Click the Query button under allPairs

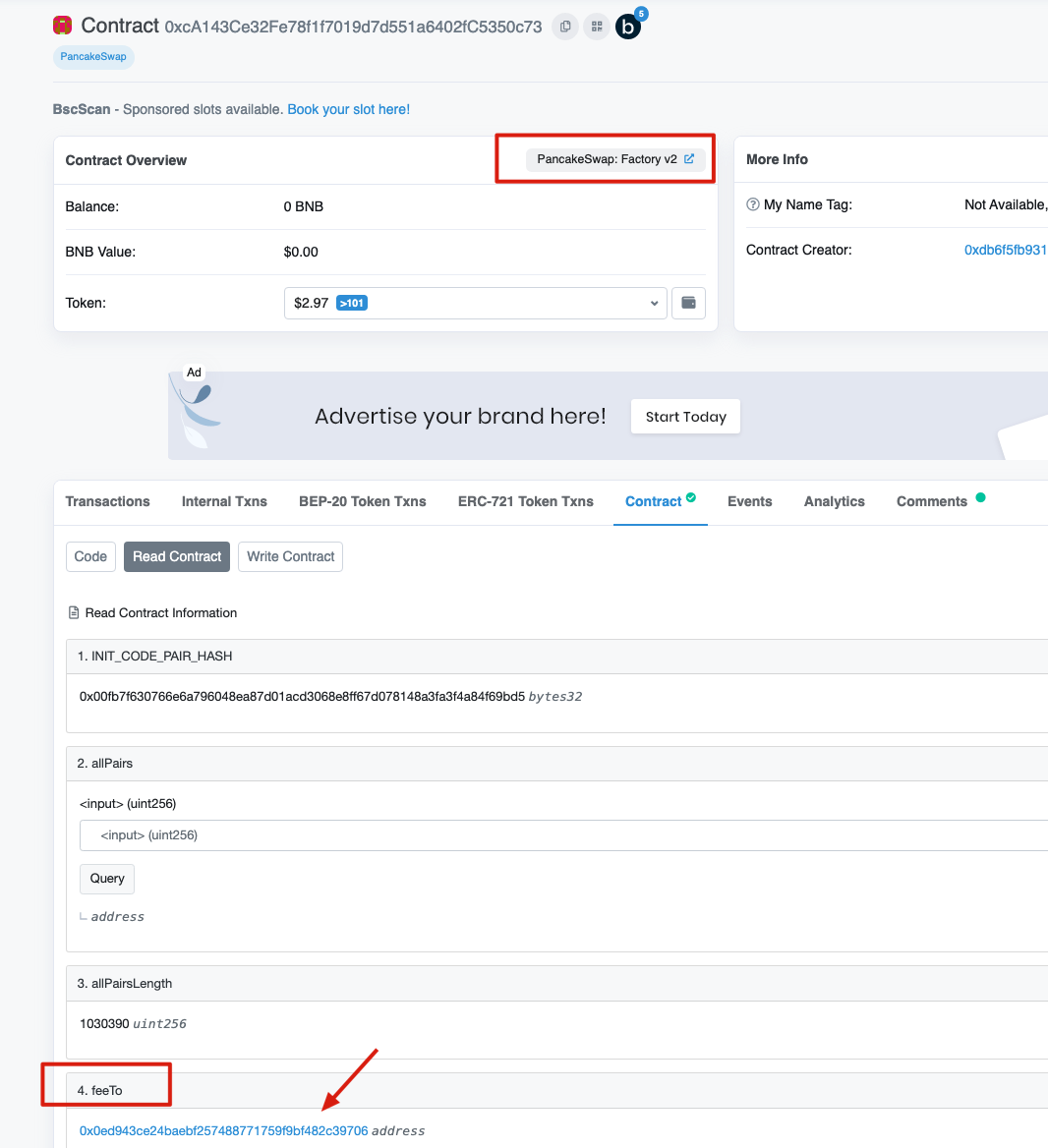pyautogui.click(x=107, y=879)
